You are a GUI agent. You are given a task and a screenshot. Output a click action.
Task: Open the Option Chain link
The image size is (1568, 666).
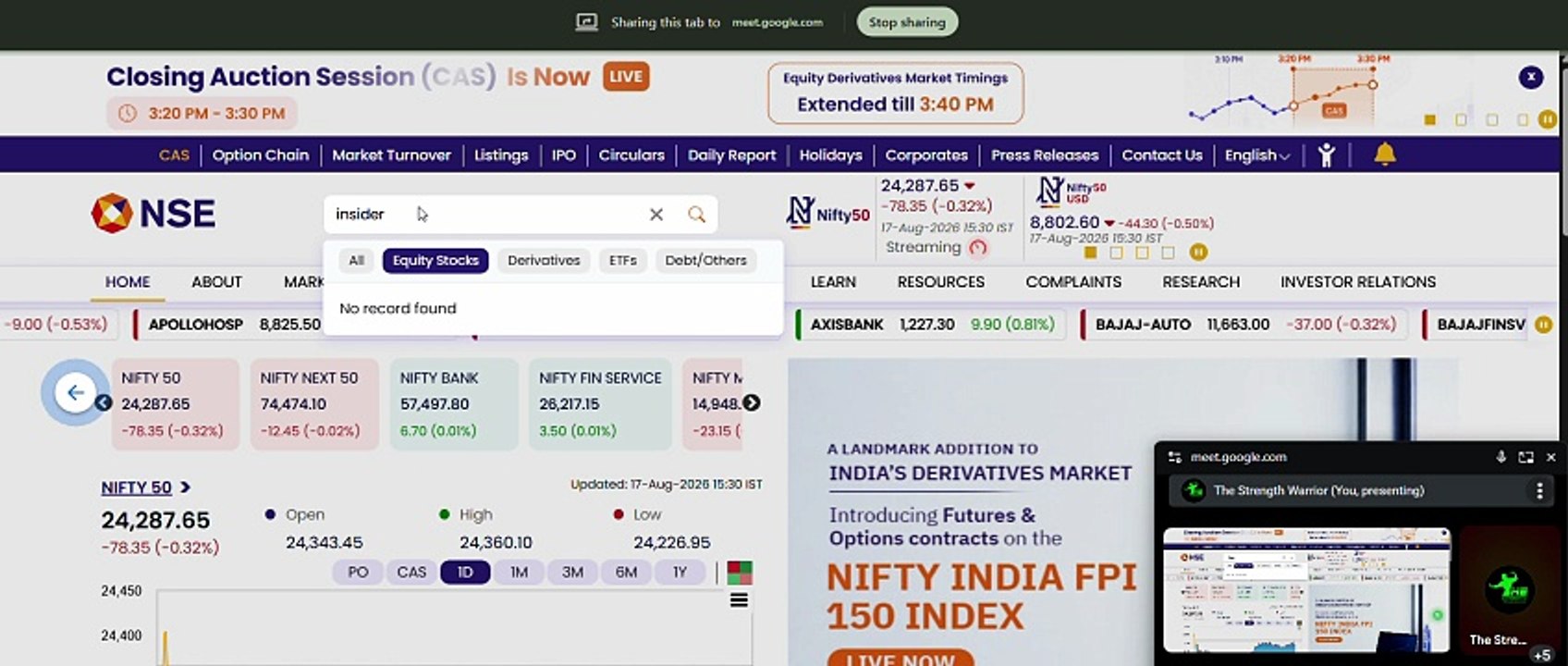pos(261,155)
